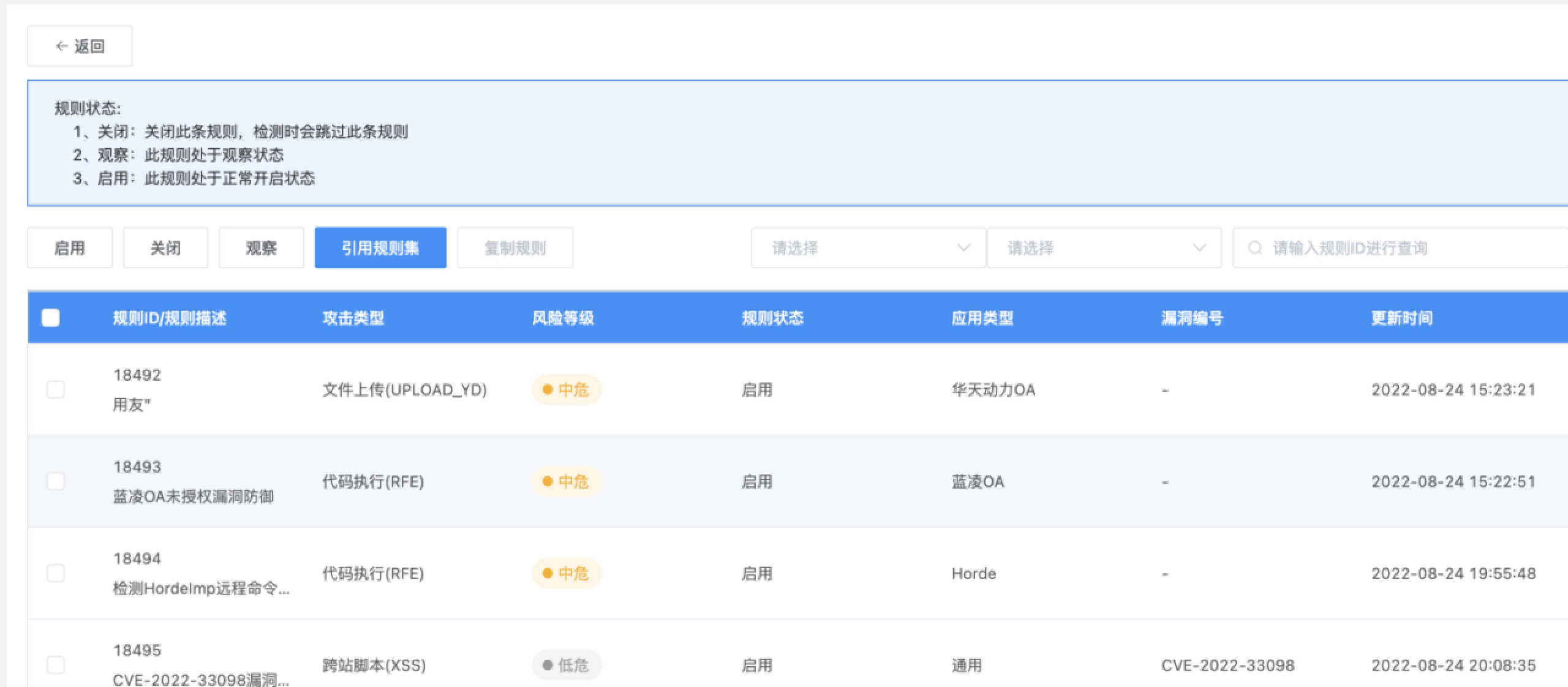Click the 蓝凌OA application type cell
Image resolution: width=1568 pixels, height=687 pixels.
pos(978,482)
